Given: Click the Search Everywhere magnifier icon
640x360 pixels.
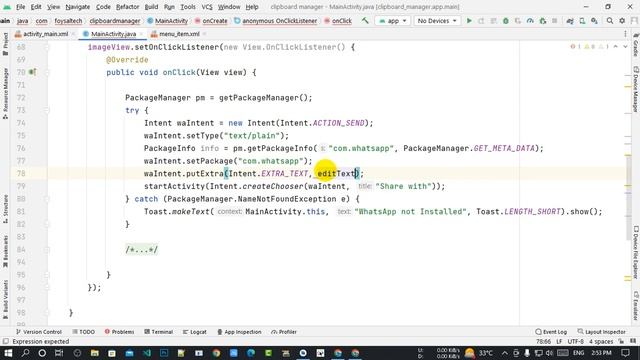Looking at the screenshot, I should tap(610, 20).
